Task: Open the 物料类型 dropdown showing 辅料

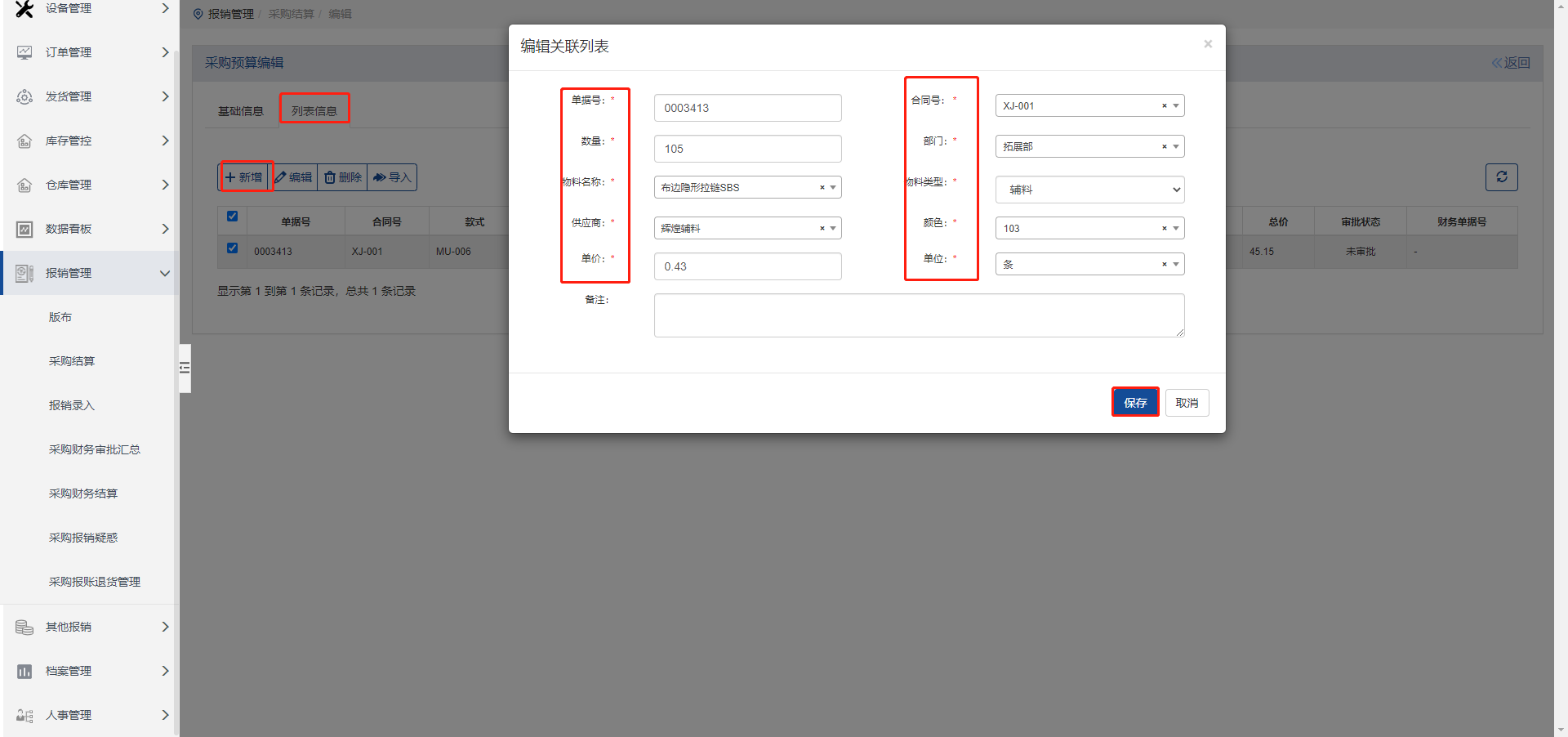Action: click(1089, 190)
